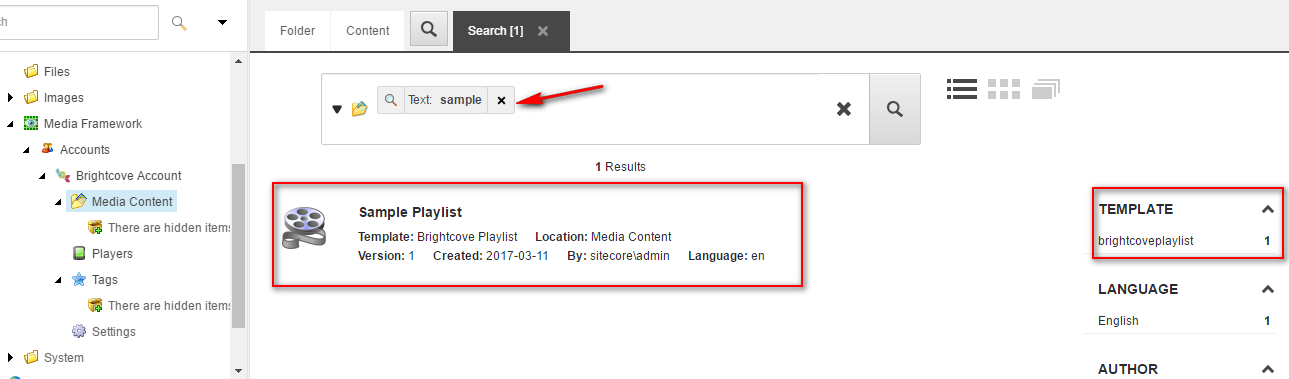The height and width of the screenshot is (379, 1289).
Task: Click the Images folder icon
Action: [32, 98]
